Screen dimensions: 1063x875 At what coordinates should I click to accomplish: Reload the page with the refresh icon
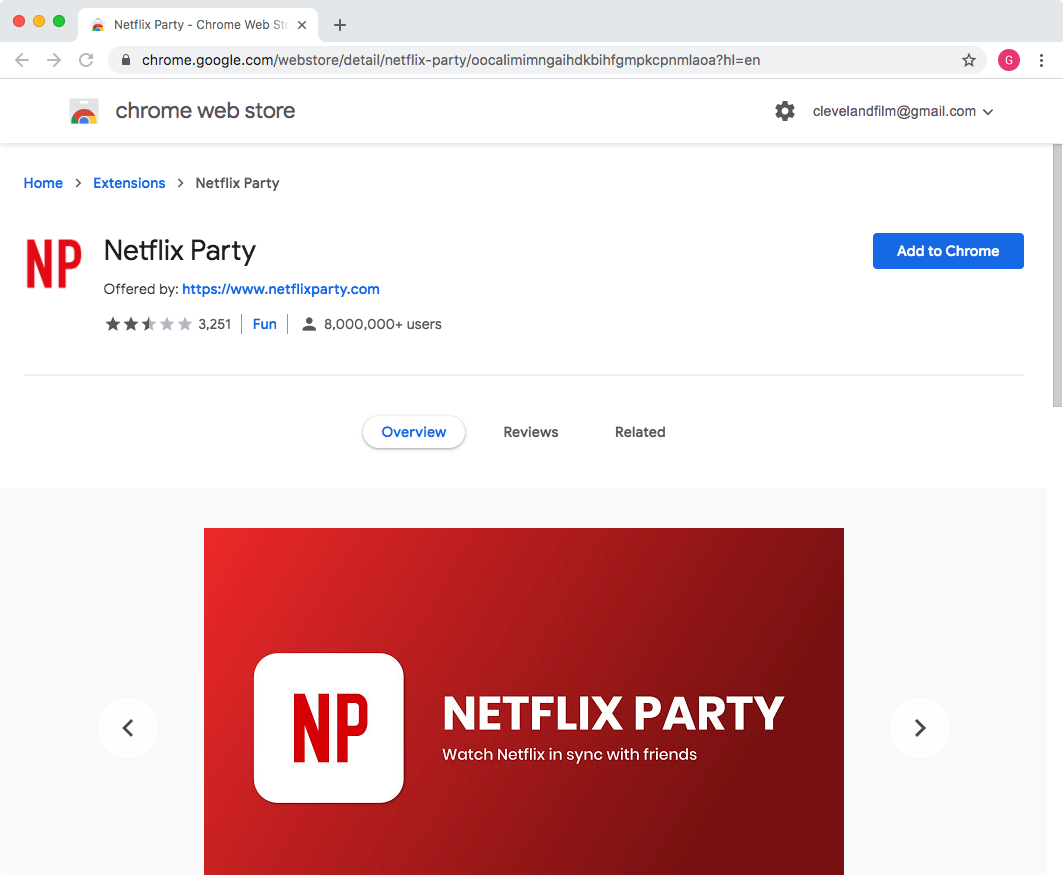tap(86, 60)
